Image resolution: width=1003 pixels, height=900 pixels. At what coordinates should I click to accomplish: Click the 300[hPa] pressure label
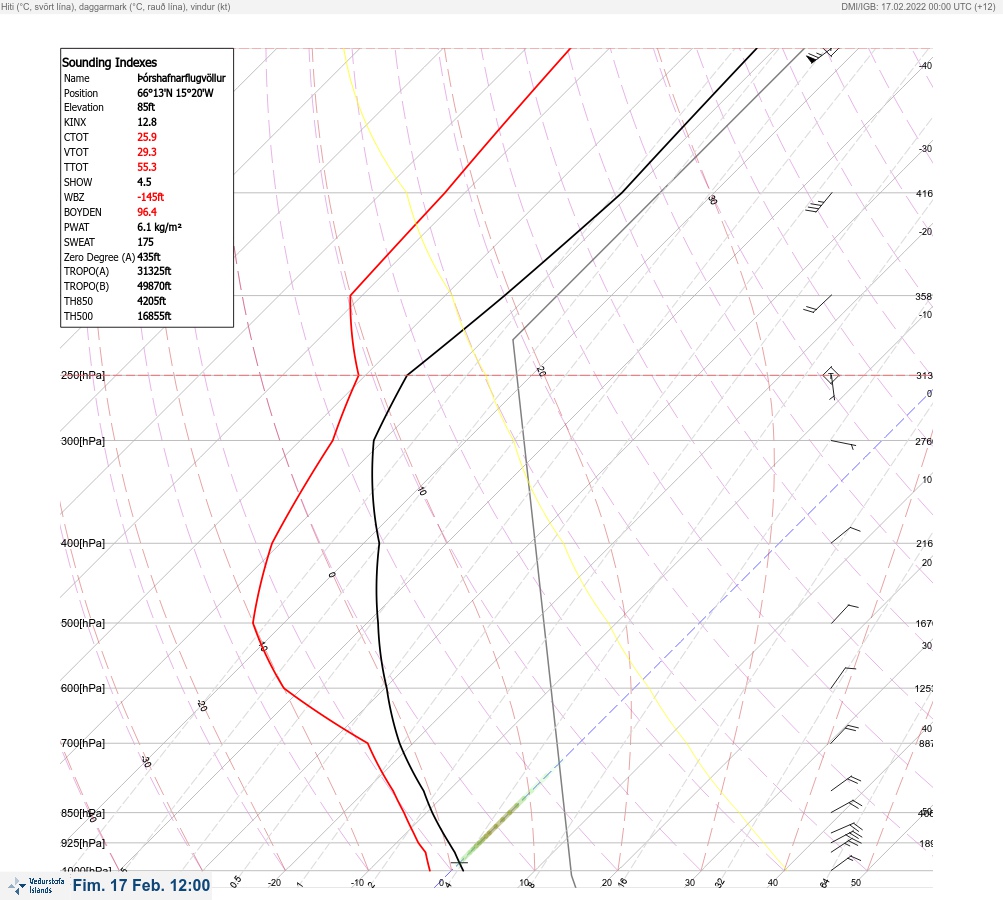[83, 441]
